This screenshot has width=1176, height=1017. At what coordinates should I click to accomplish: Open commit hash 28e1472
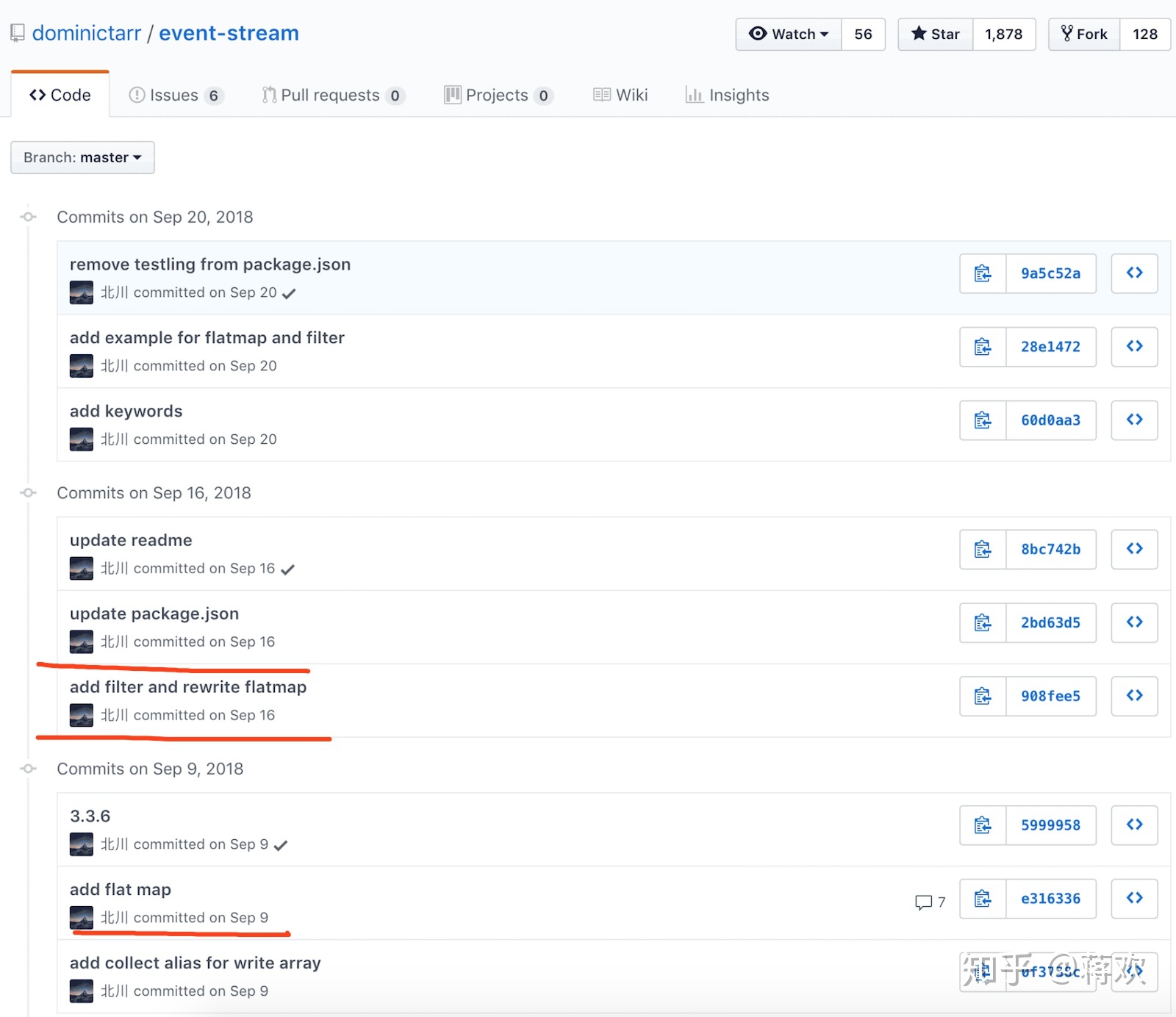1051,347
